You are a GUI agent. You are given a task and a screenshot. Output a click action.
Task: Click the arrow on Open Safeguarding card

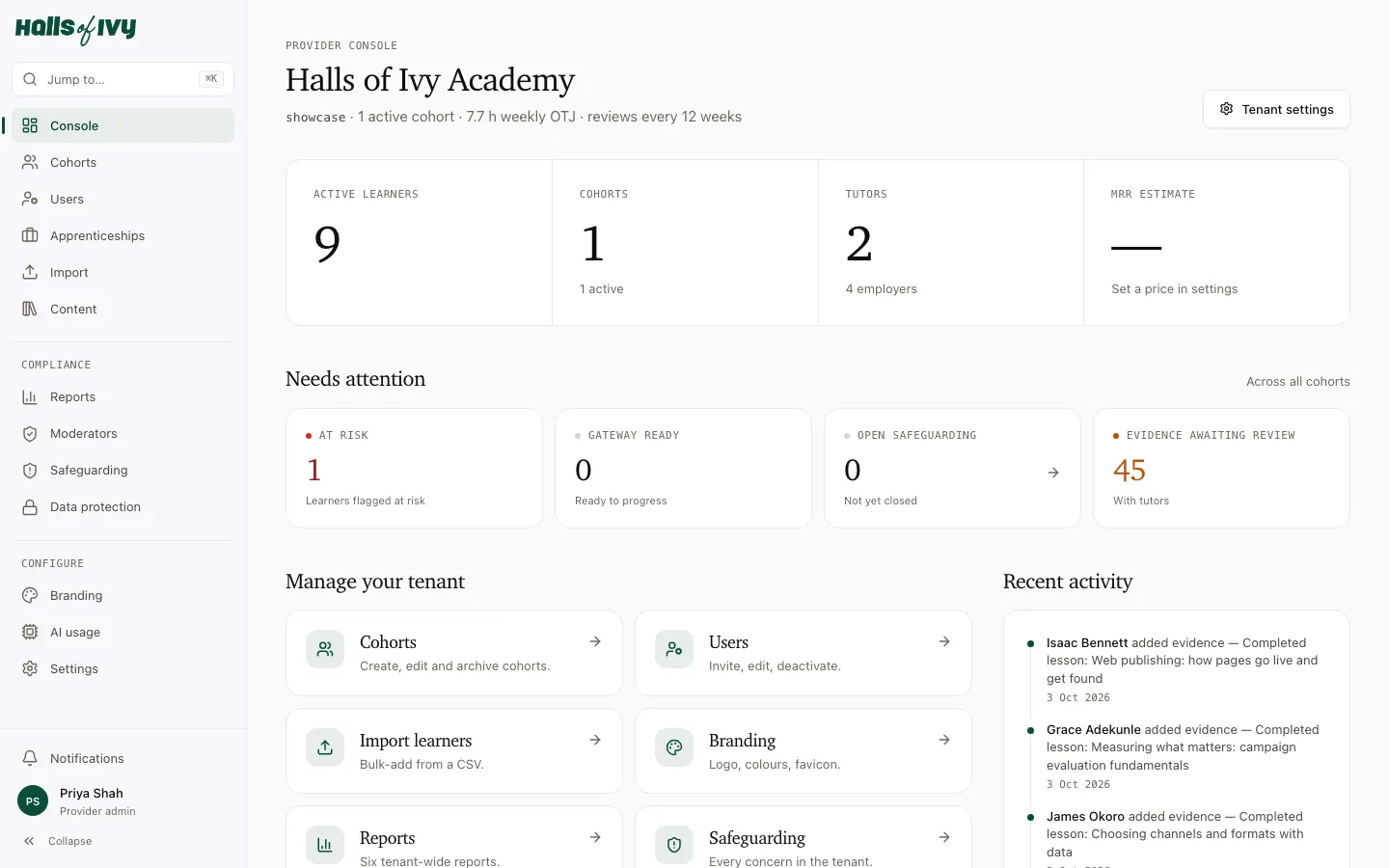[1053, 473]
